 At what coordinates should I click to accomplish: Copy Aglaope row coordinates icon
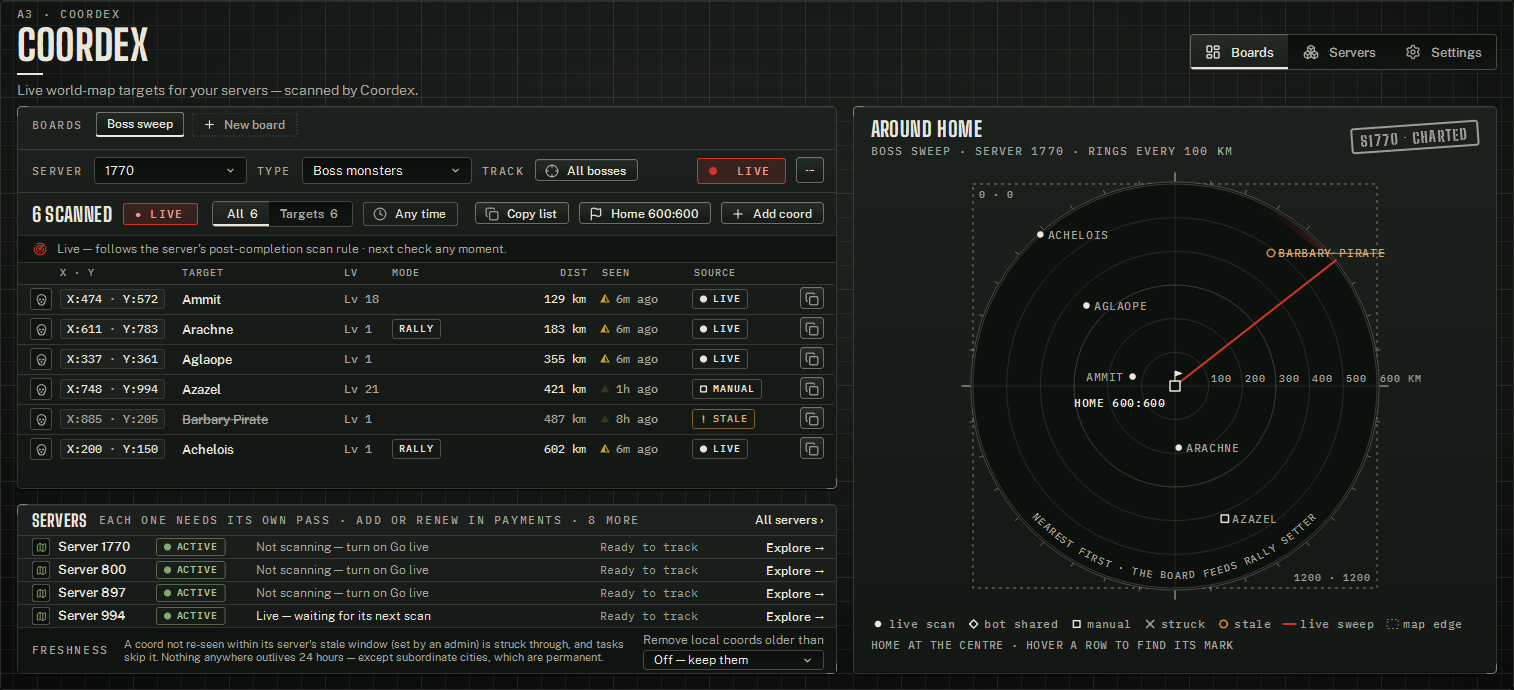(812, 359)
